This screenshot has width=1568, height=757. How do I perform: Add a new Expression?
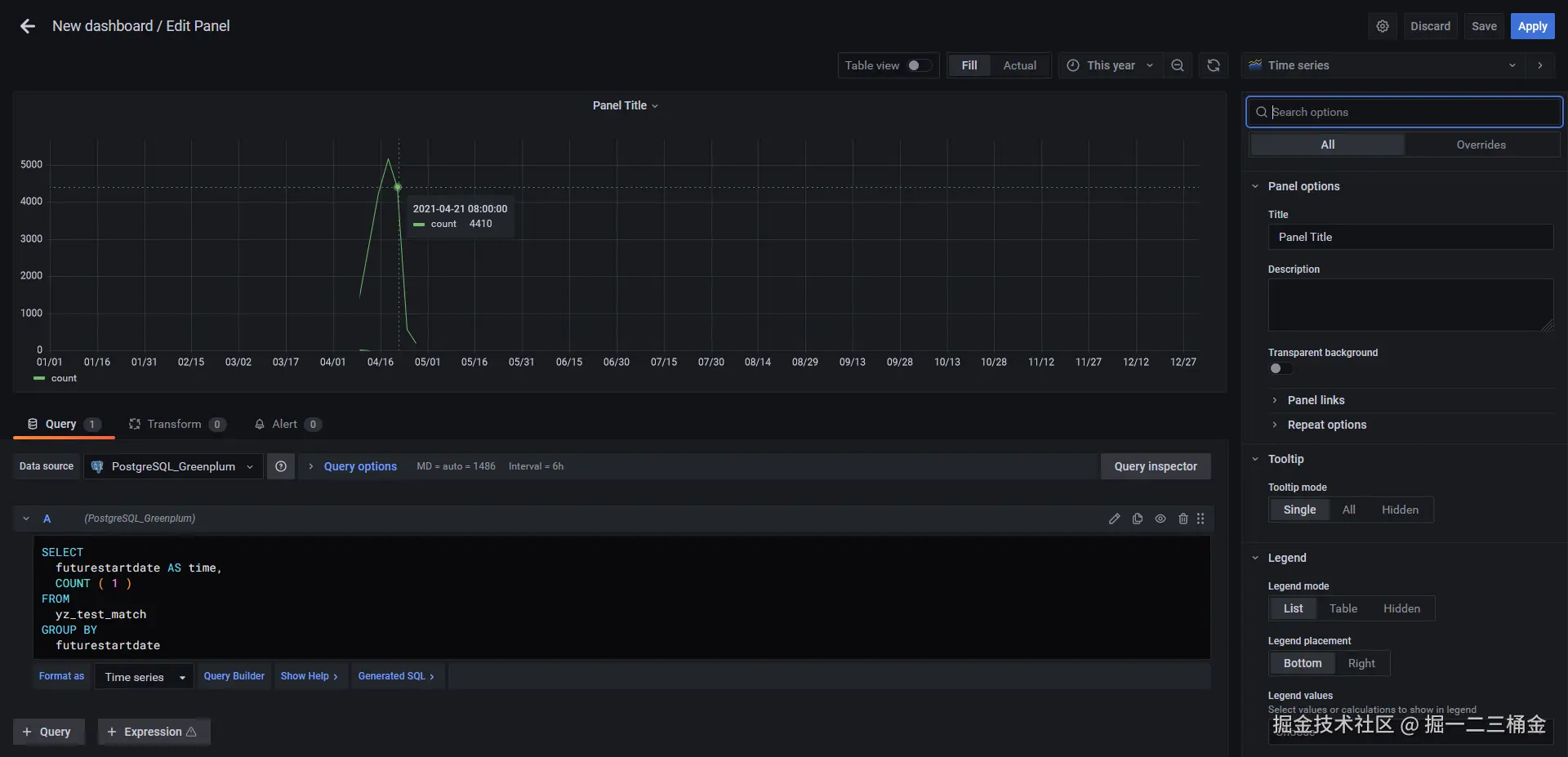pyautogui.click(x=154, y=732)
